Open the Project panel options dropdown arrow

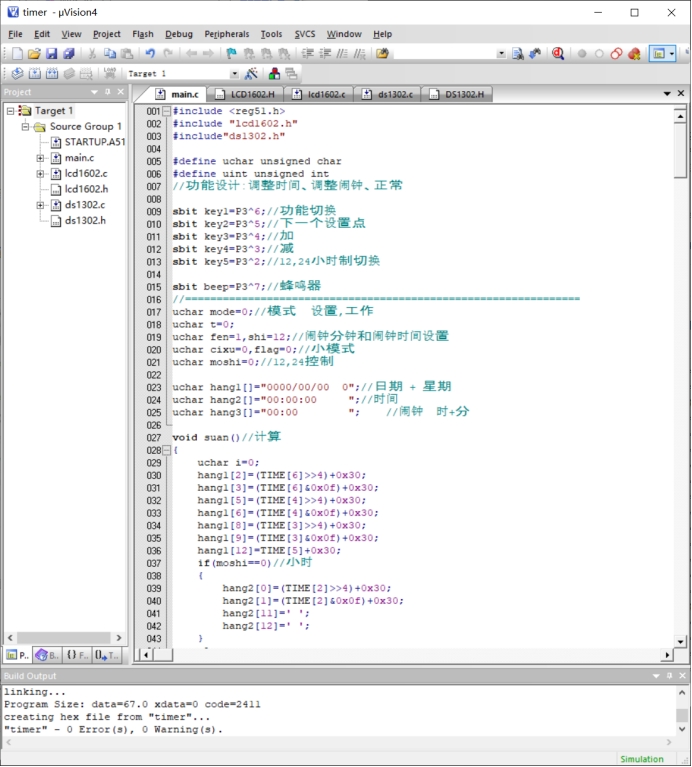point(94,92)
